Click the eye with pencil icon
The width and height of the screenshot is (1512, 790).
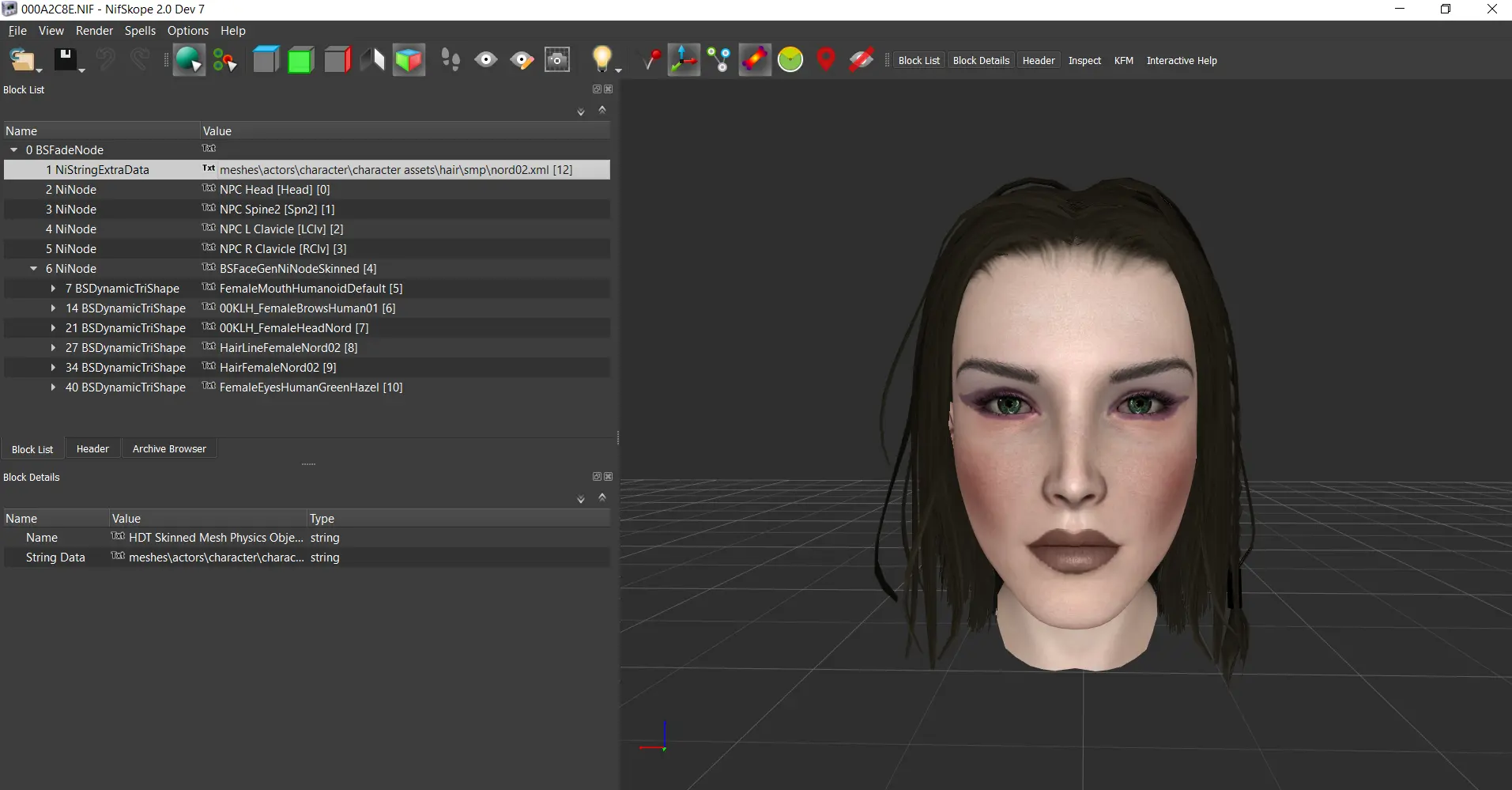pos(522,60)
